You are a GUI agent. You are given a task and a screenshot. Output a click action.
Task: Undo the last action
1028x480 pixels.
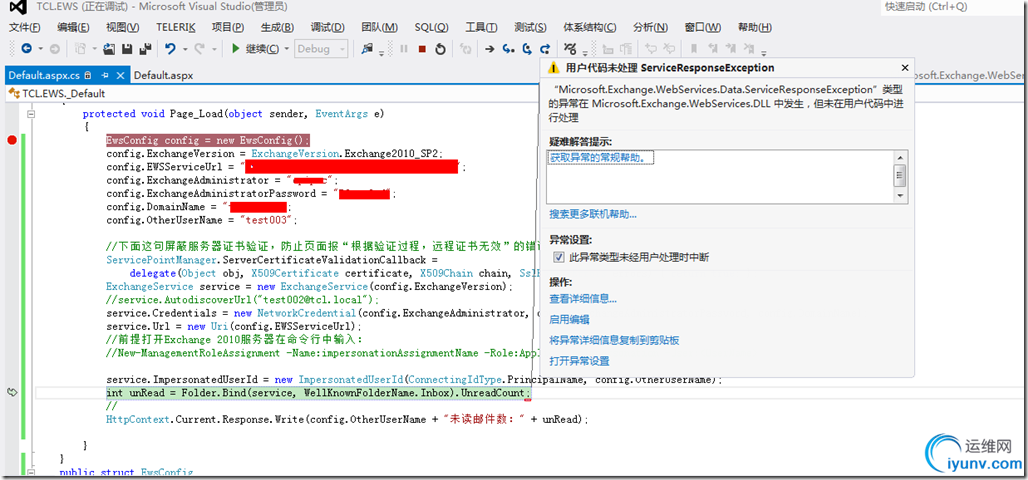[170, 49]
